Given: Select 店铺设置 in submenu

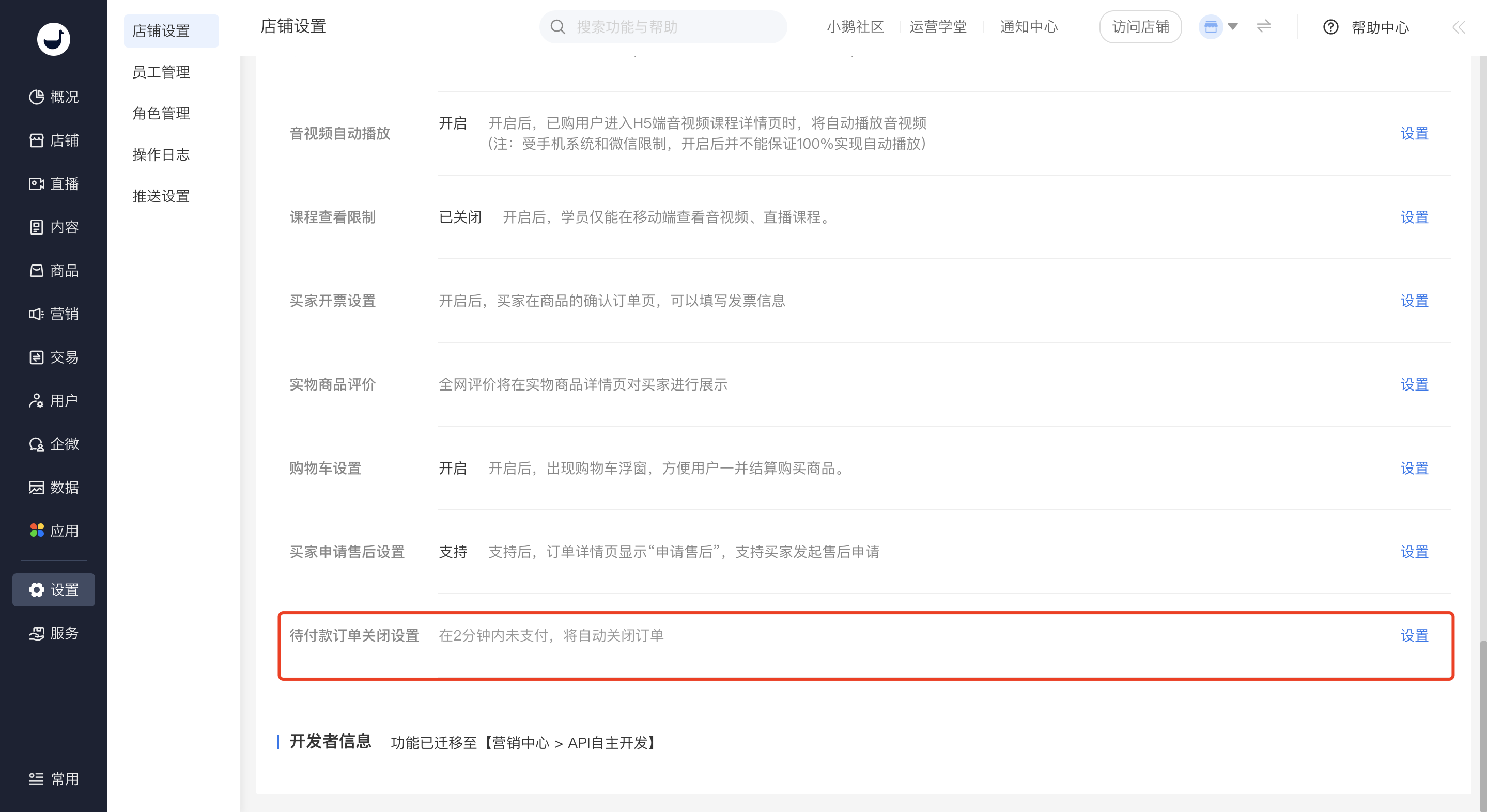Looking at the screenshot, I should [x=172, y=30].
